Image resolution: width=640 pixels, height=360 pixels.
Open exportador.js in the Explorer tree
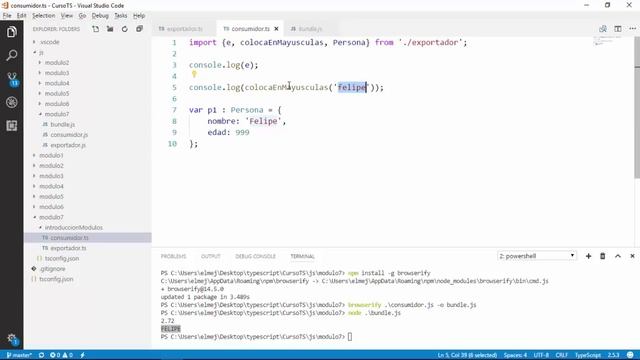click(x=68, y=145)
